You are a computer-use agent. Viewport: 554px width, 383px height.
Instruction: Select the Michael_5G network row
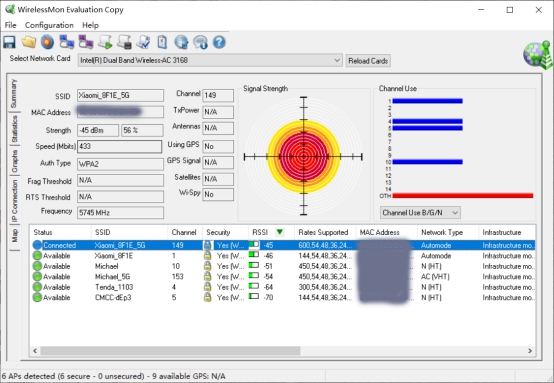tap(283, 277)
